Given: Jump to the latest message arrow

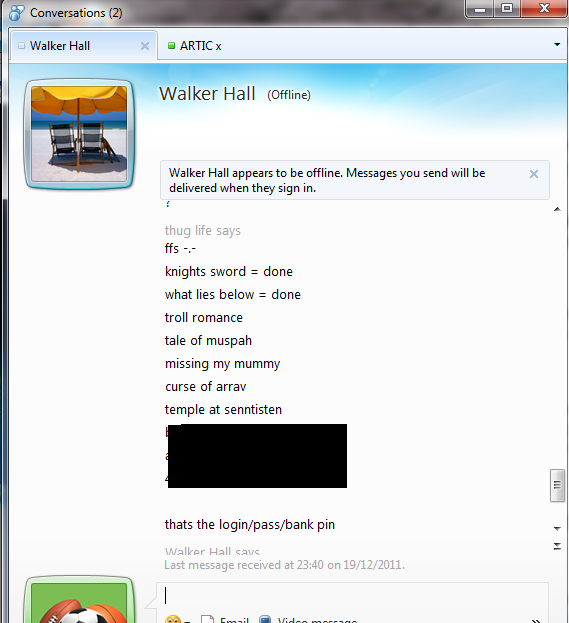Looking at the screenshot, I should [557, 546].
